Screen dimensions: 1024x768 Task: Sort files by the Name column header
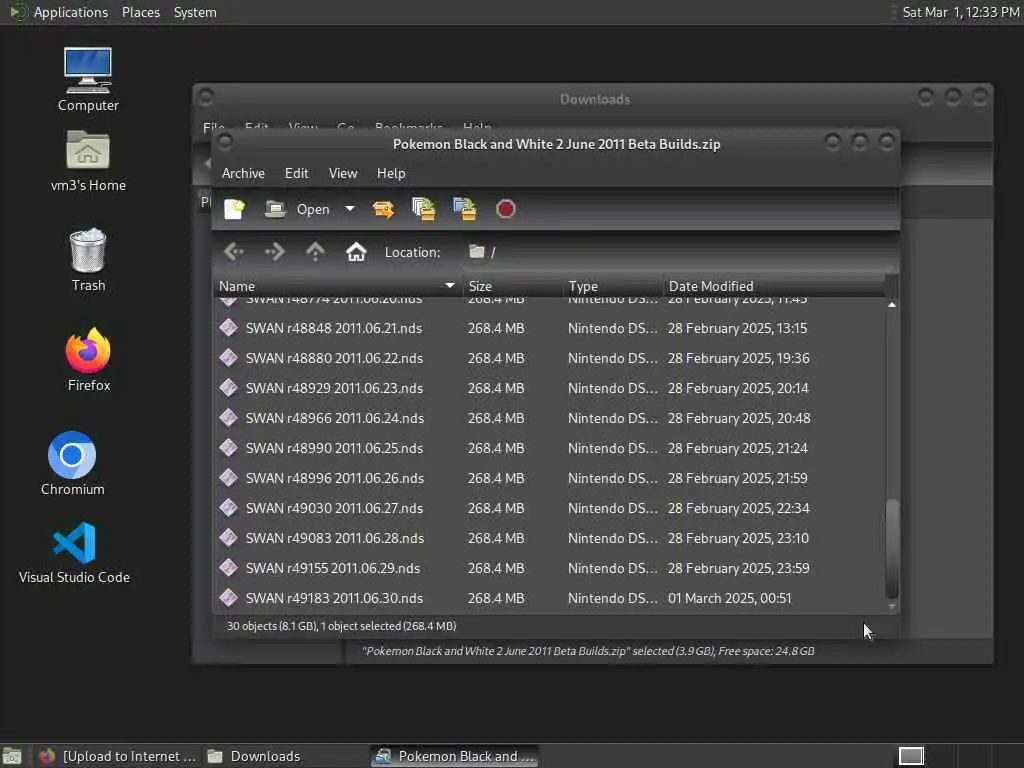click(x=337, y=286)
